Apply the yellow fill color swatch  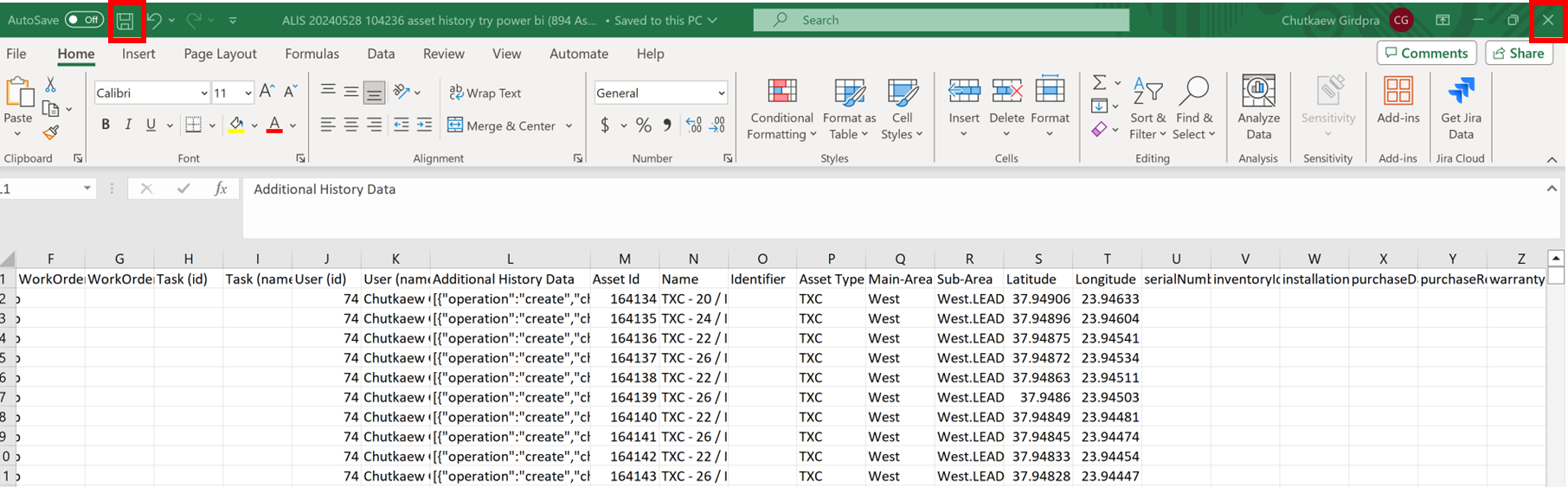[236, 125]
